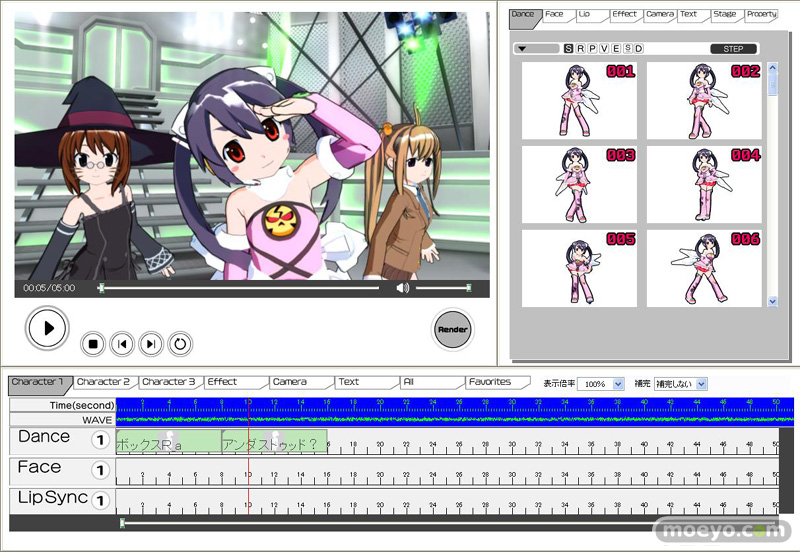Click the round Render button
Viewport: 800px width, 552px height.
(x=453, y=329)
